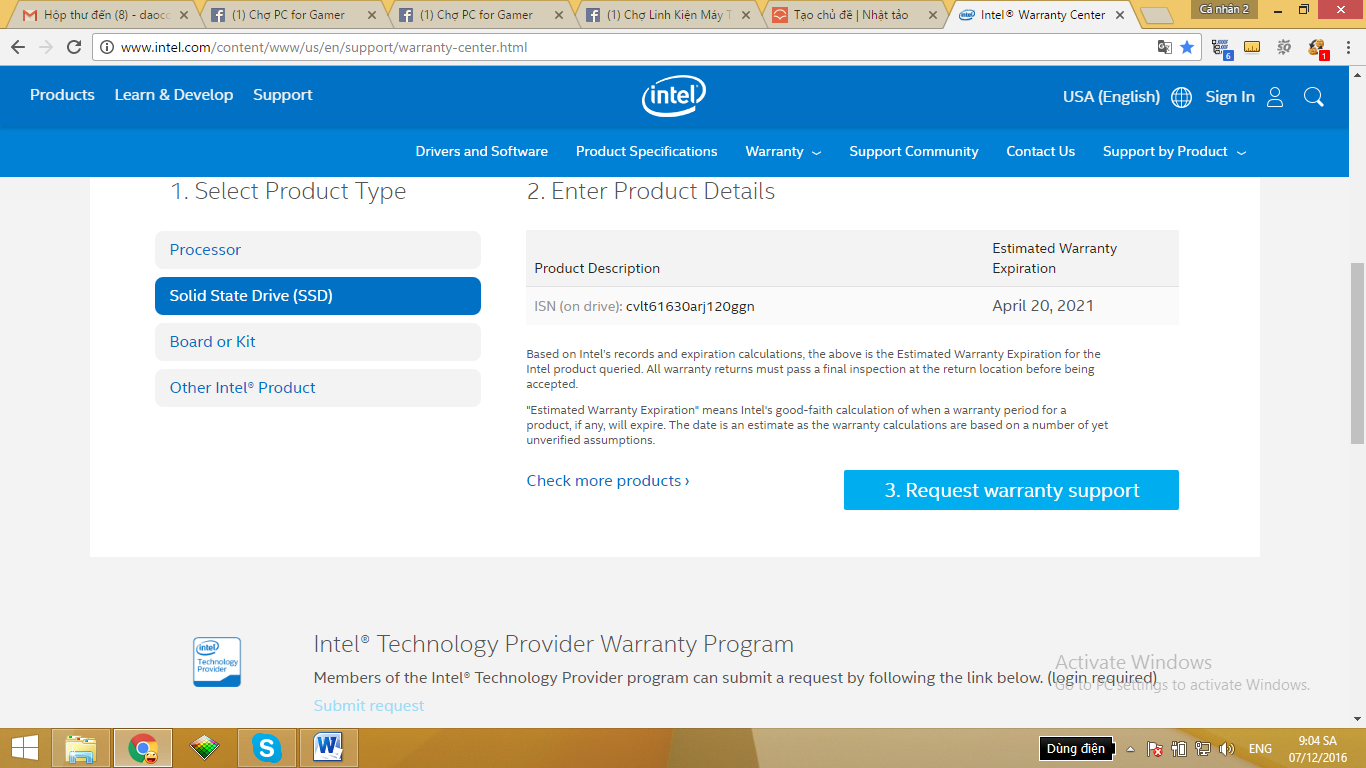Click the Submit request link

click(x=369, y=706)
